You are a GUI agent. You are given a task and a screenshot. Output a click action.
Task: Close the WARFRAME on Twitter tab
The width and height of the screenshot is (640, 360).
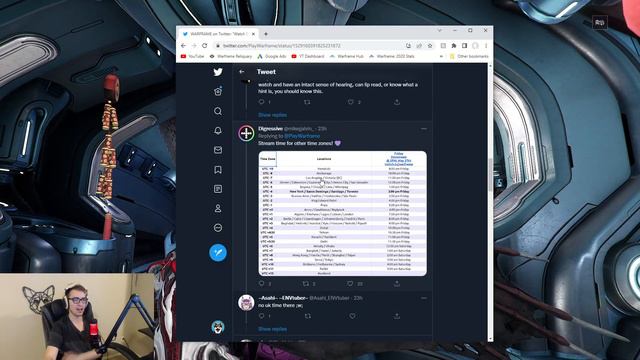coord(253,34)
